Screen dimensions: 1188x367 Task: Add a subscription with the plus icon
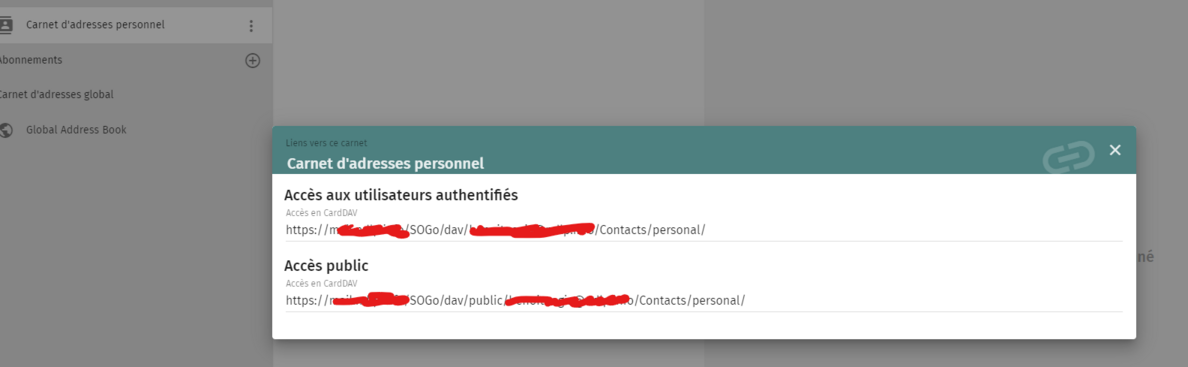point(253,61)
